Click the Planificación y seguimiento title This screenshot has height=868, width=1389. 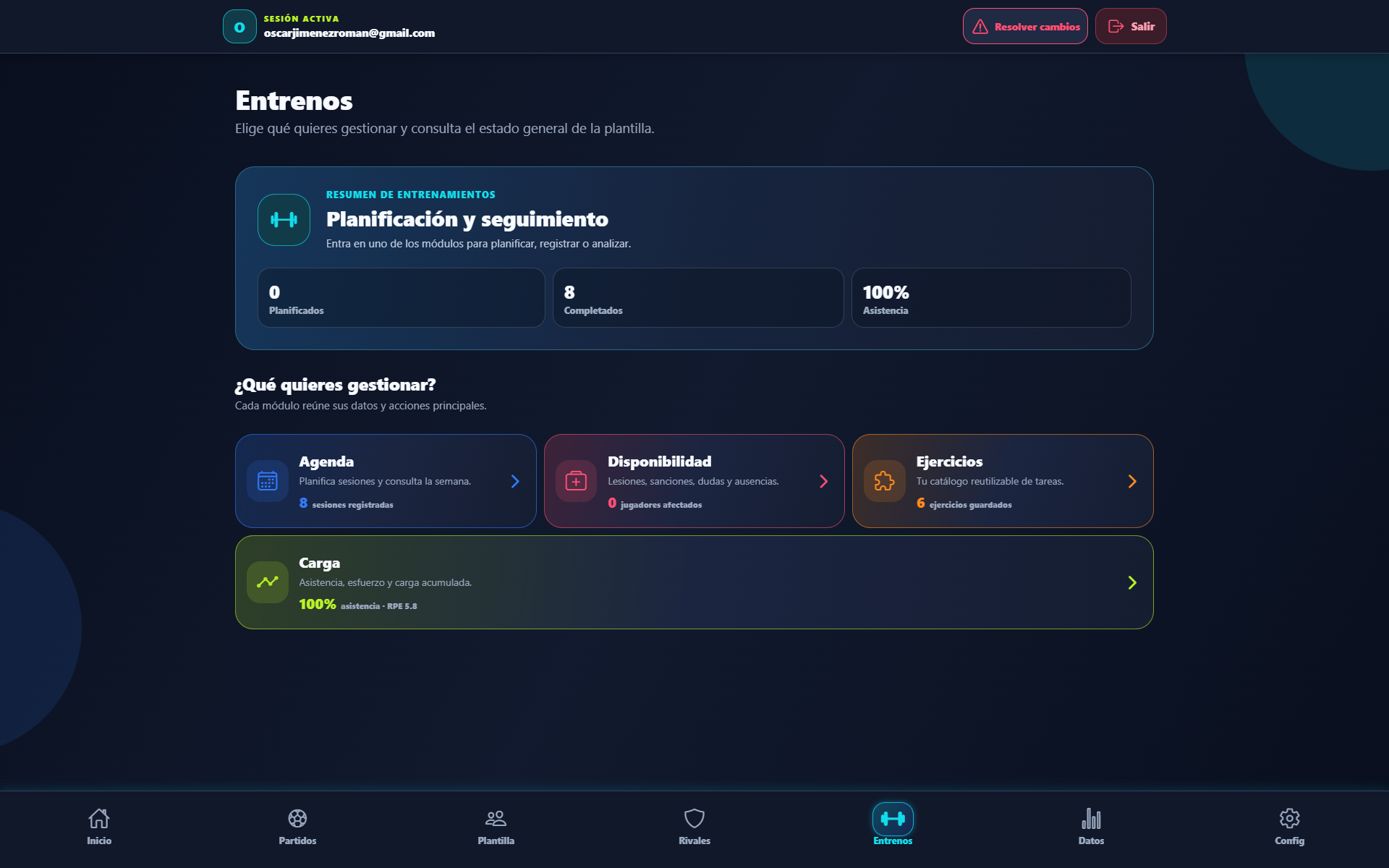pos(467,219)
